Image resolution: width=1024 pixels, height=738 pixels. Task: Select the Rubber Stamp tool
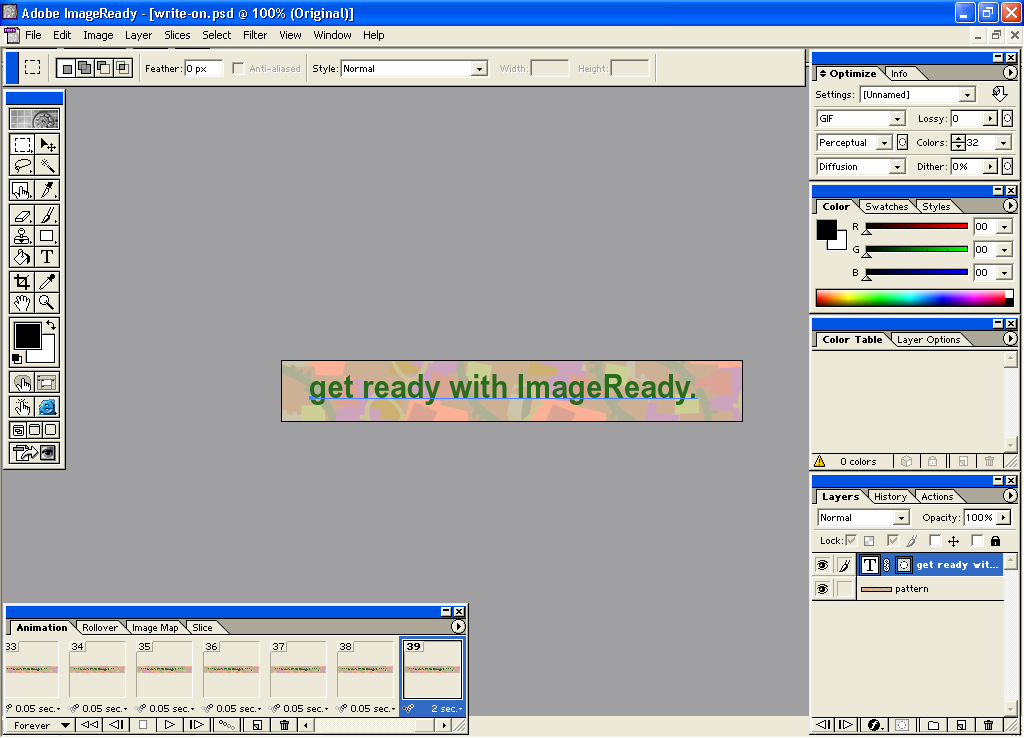pyautogui.click(x=22, y=236)
